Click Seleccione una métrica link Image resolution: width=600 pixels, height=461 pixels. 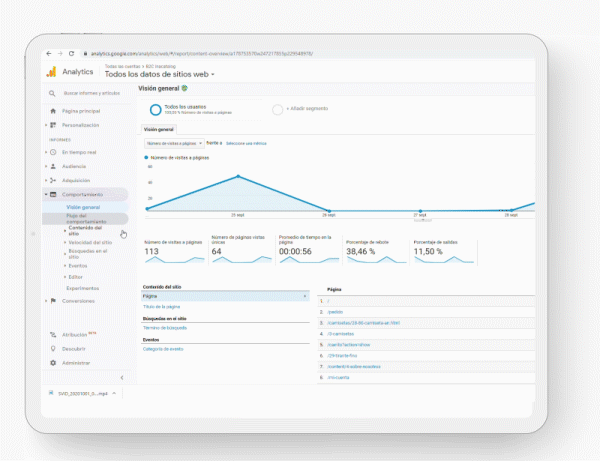pyautogui.click(x=246, y=143)
